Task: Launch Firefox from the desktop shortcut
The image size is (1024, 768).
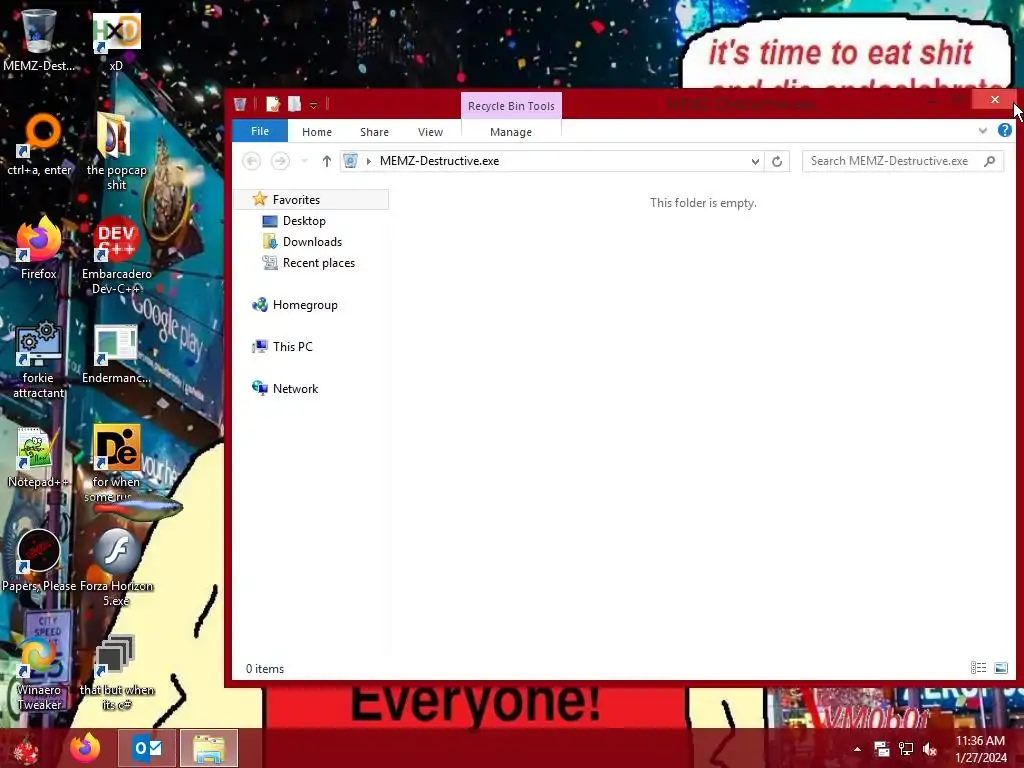Action: click(39, 248)
